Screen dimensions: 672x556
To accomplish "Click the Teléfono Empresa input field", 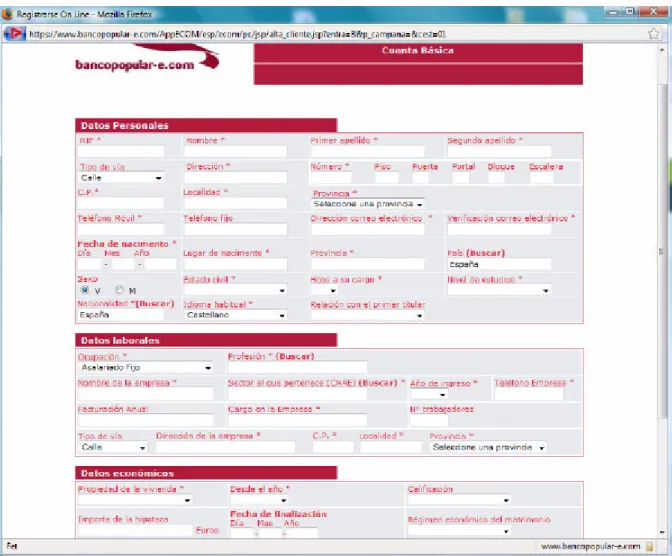I will pyautogui.click(x=529, y=394).
